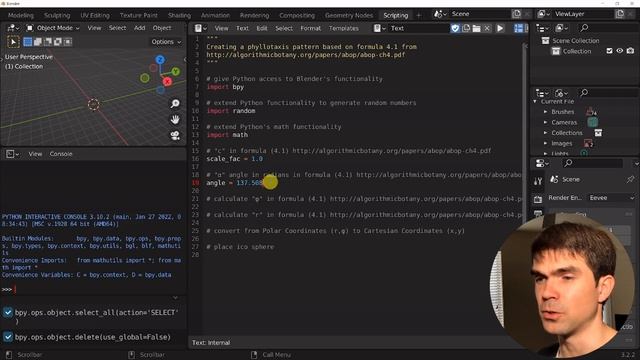Open the Format menu in text editor
The image size is (640, 360).
[x=311, y=28]
